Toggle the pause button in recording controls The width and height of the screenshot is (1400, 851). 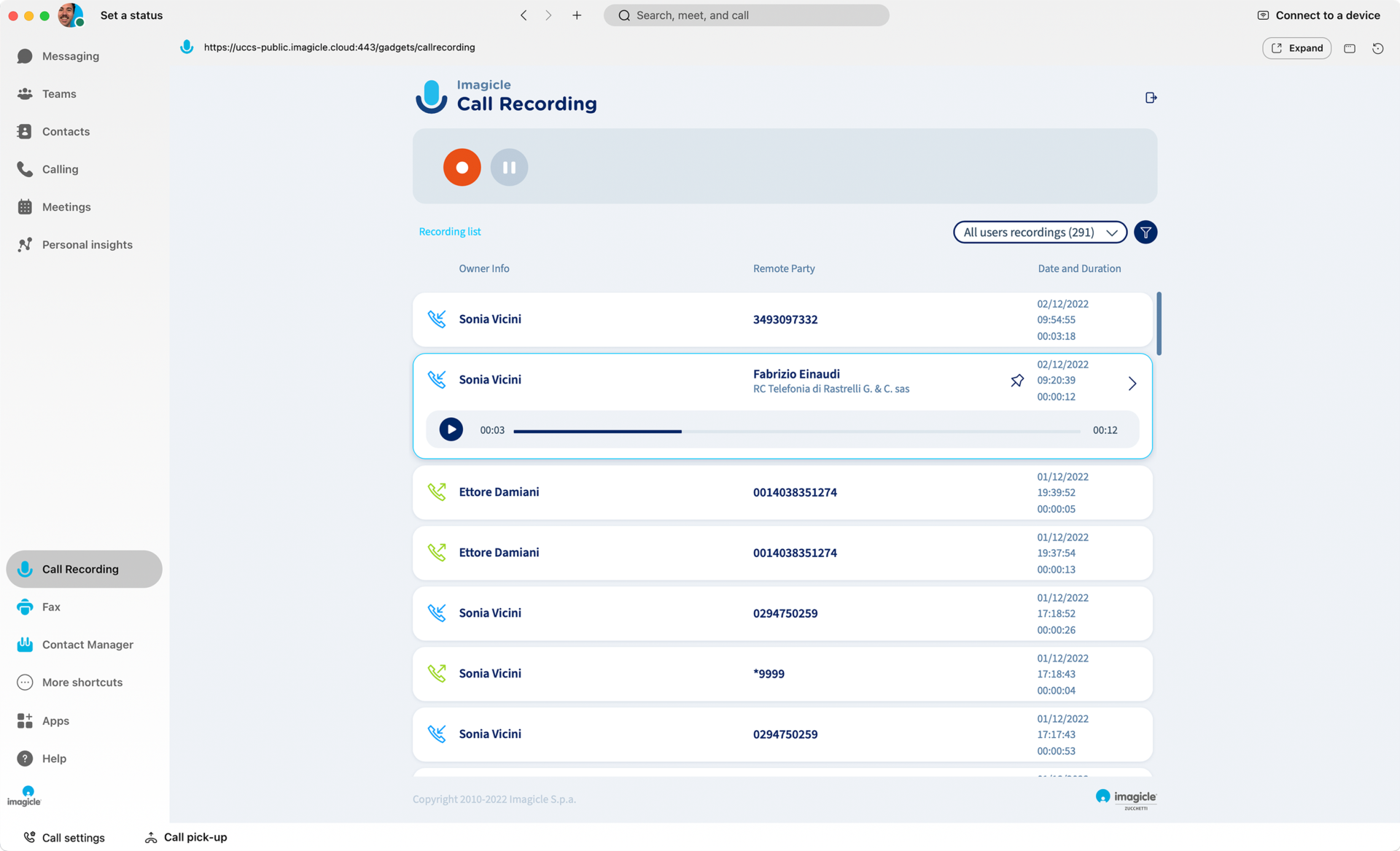[510, 167]
